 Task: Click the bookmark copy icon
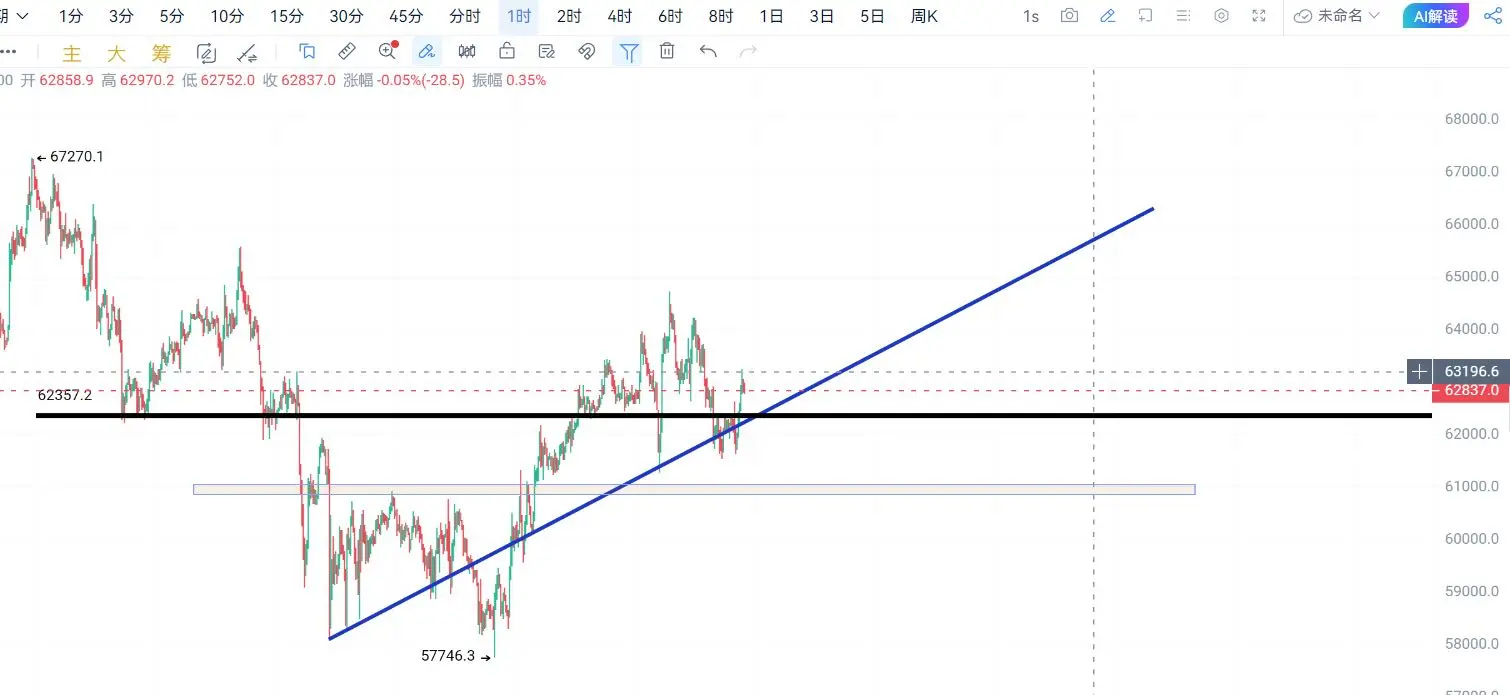(x=307, y=52)
